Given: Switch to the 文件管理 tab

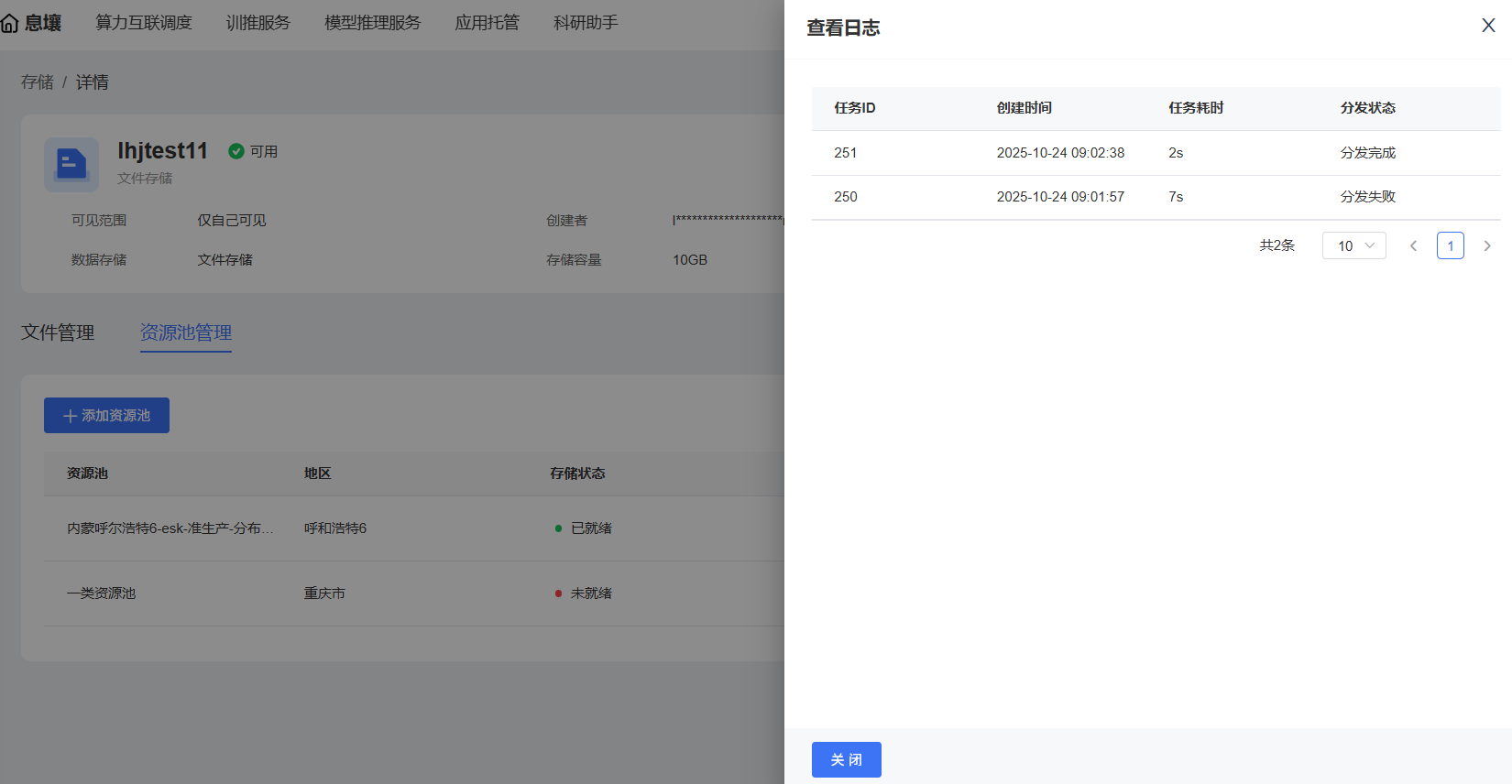Looking at the screenshot, I should [x=58, y=332].
